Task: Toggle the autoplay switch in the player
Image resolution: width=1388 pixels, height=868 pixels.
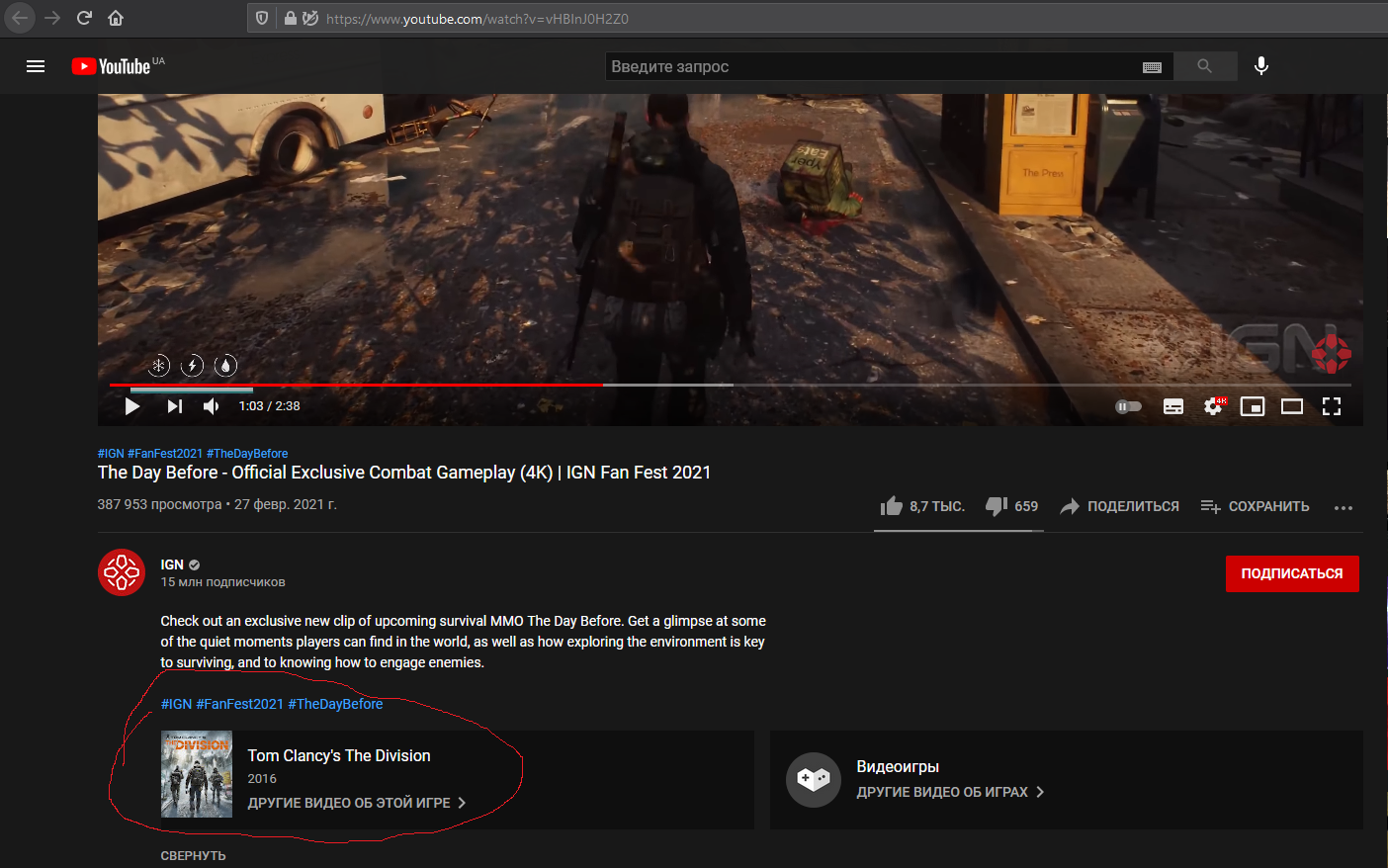Action: pos(1128,406)
